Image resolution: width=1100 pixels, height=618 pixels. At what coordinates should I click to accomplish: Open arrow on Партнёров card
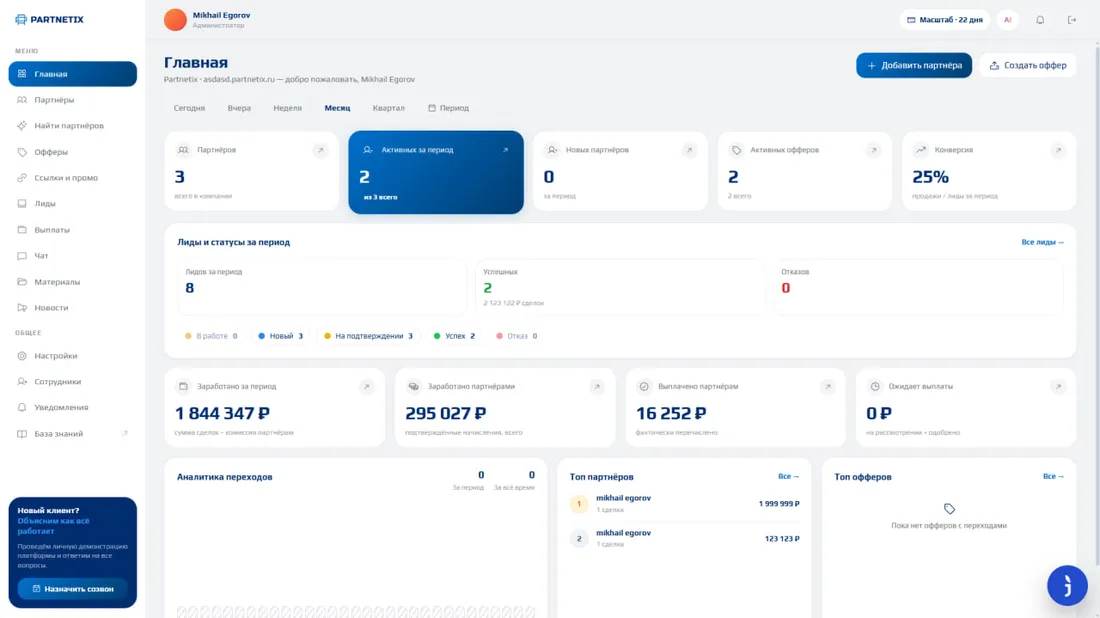click(x=321, y=150)
